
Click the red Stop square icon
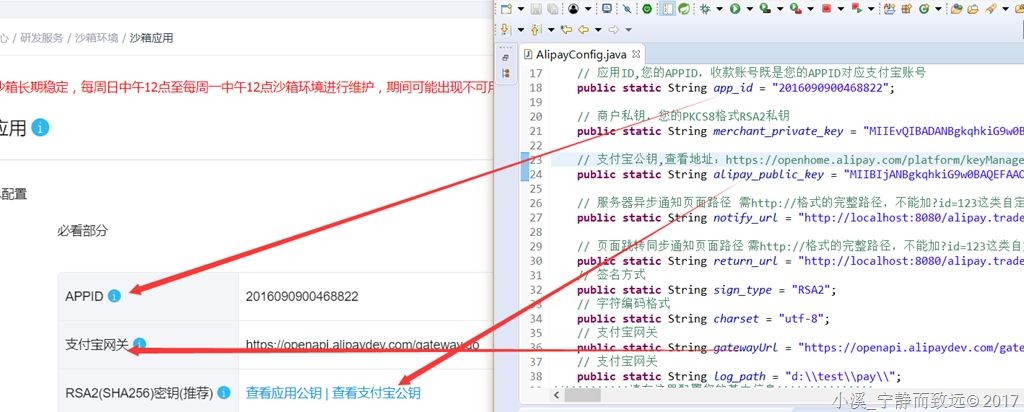coord(826,8)
